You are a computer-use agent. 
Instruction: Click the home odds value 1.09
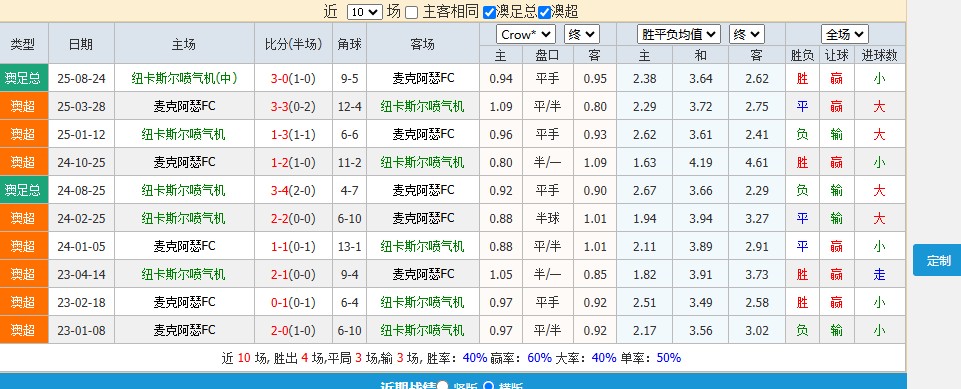[x=501, y=107]
